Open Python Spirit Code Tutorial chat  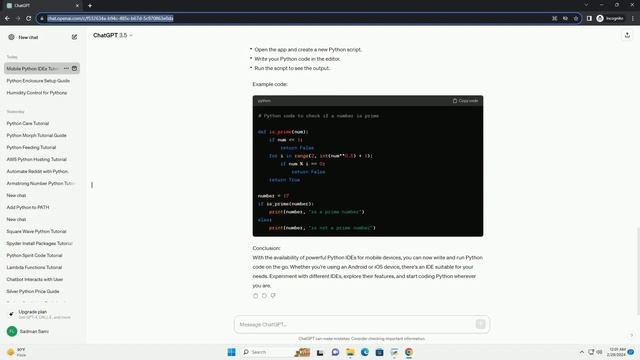[34, 256]
